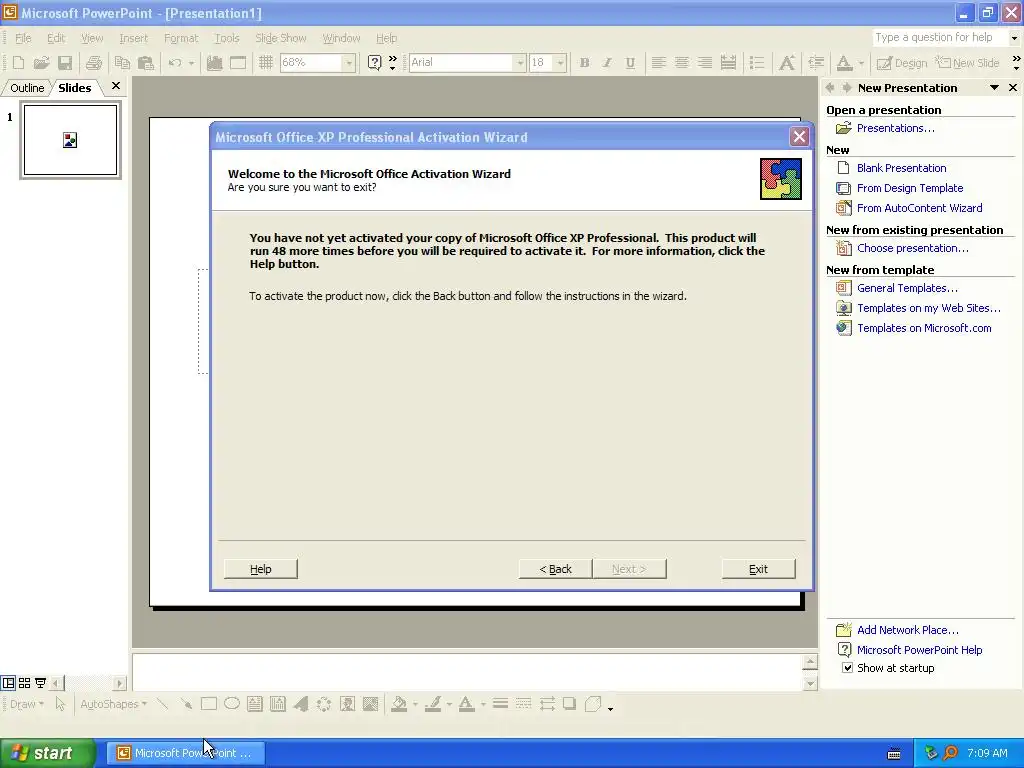Click the Increase Font Size icon
This screenshot has width=1024, height=768.
(787, 63)
